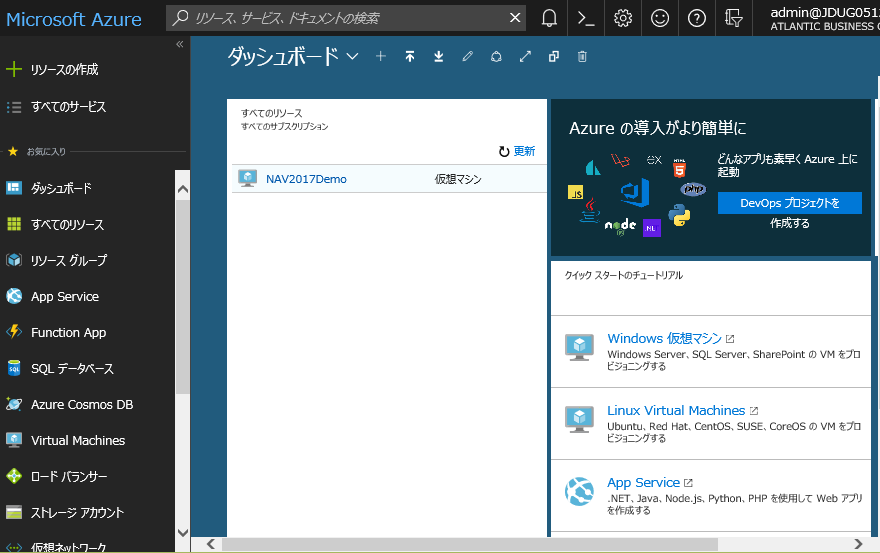Click the Microsoft Azure logo text

[x=74, y=19]
